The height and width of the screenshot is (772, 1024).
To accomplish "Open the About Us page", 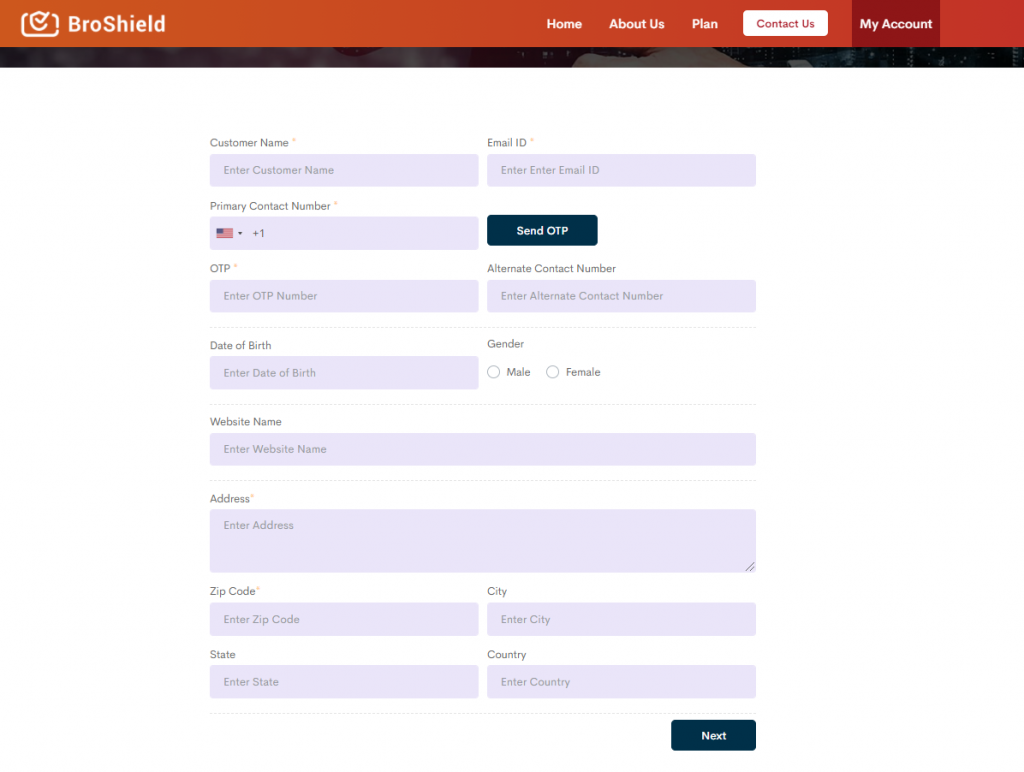I will pyautogui.click(x=637, y=24).
